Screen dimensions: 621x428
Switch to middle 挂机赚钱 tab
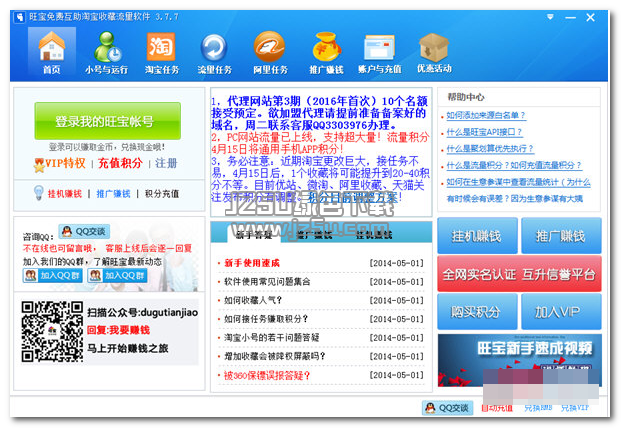click(x=374, y=235)
